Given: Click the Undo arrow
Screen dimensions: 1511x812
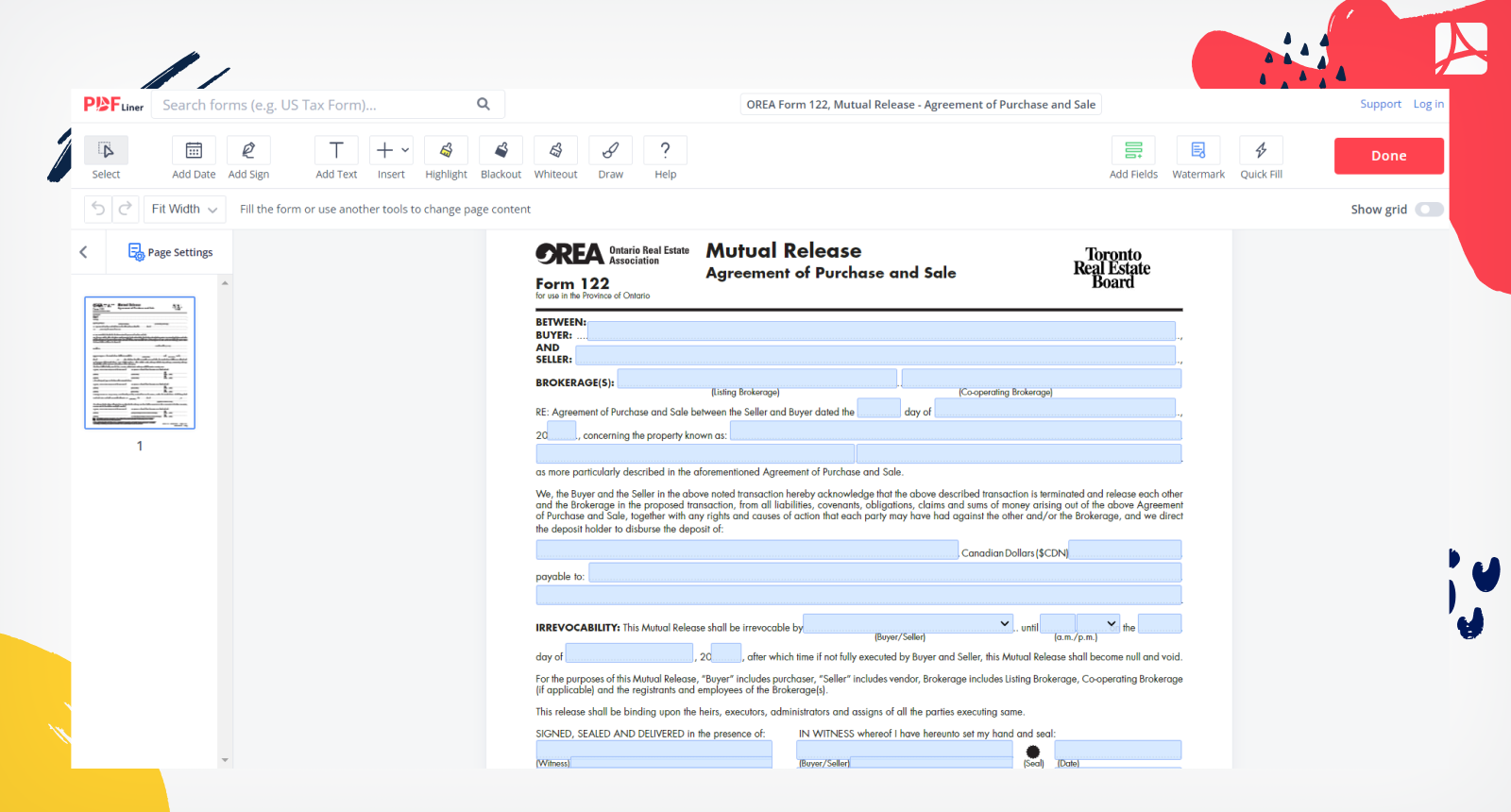Looking at the screenshot, I should 98,209.
